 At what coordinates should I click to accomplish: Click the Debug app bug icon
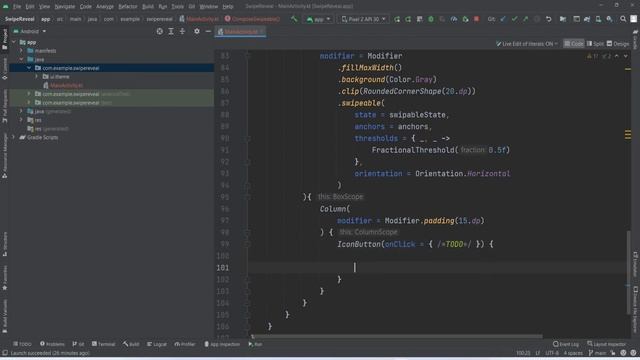431,19
